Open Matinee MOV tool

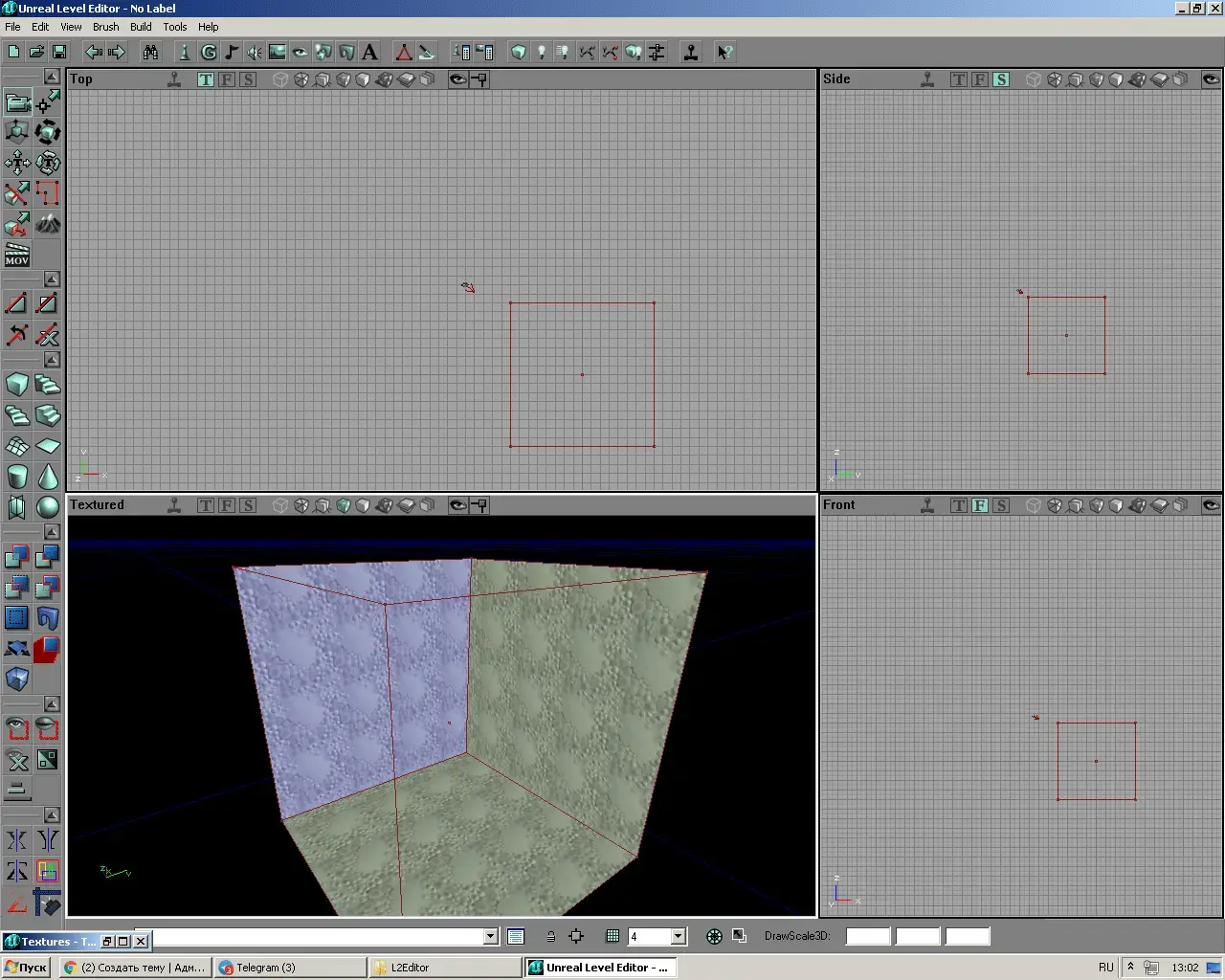[x=17, y=255]
